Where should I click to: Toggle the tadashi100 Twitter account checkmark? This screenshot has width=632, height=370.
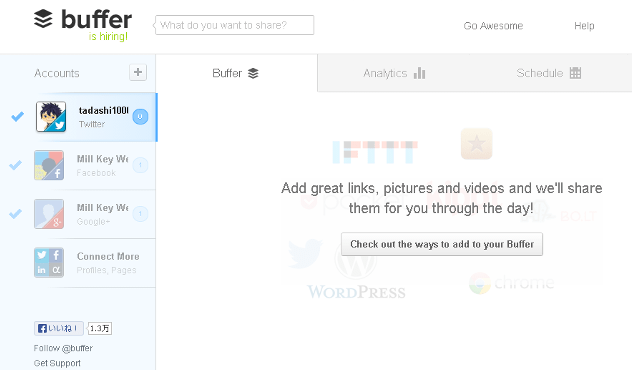[17, 117]
